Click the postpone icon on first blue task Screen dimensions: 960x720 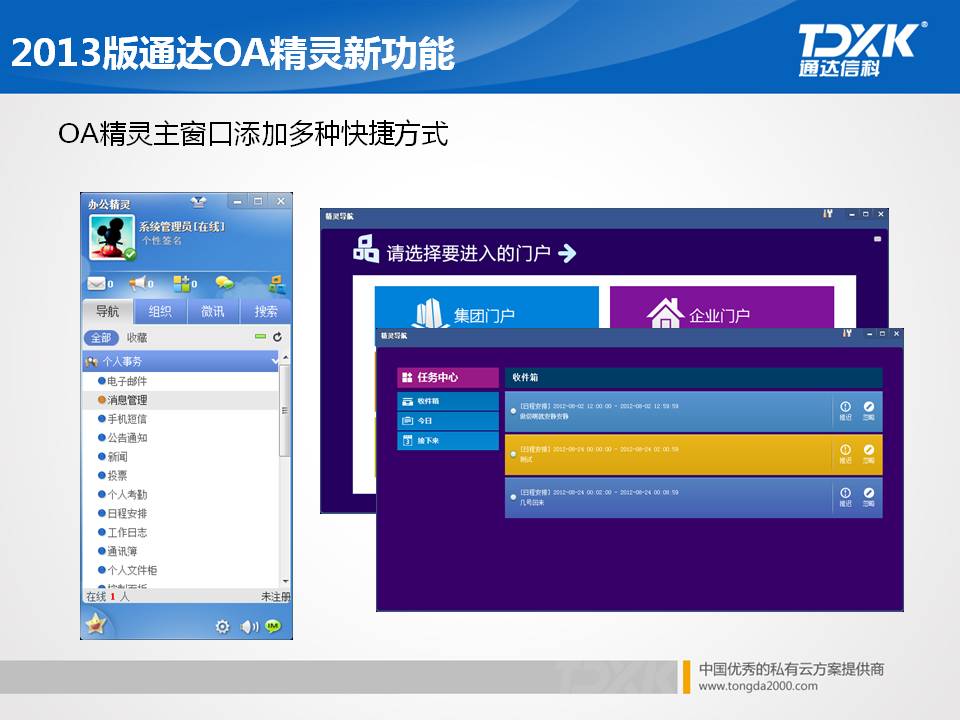tap(846, 410)
